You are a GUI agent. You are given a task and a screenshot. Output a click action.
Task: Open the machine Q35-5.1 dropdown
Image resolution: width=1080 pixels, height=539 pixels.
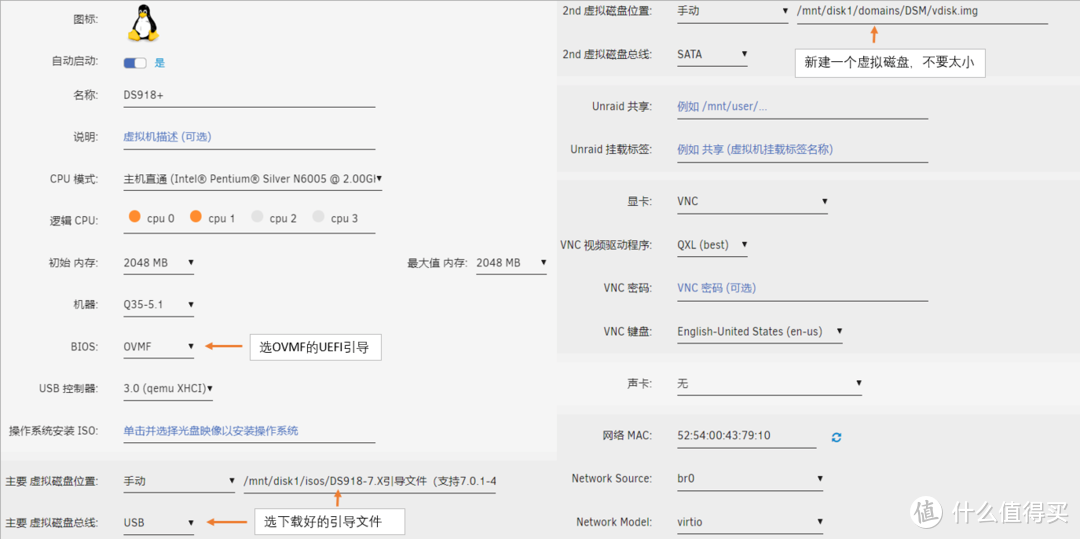click(158, 304)
